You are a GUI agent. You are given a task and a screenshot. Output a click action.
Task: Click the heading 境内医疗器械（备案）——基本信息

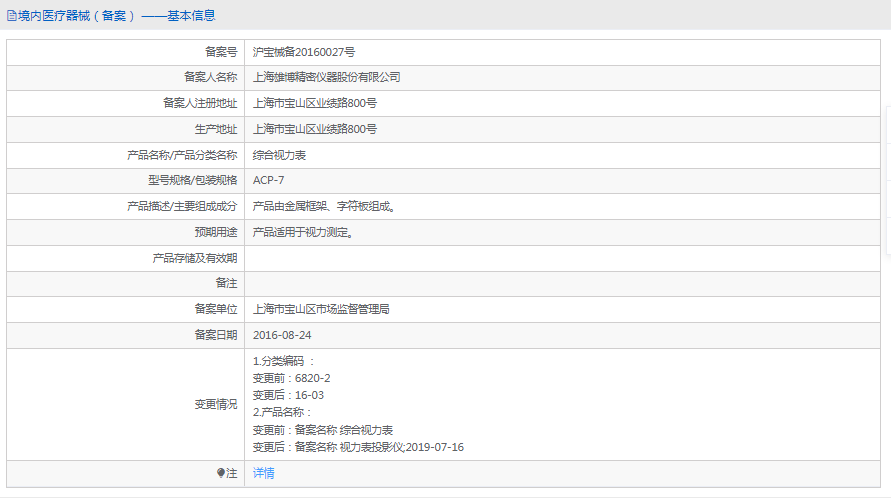[x=116, y=16]
